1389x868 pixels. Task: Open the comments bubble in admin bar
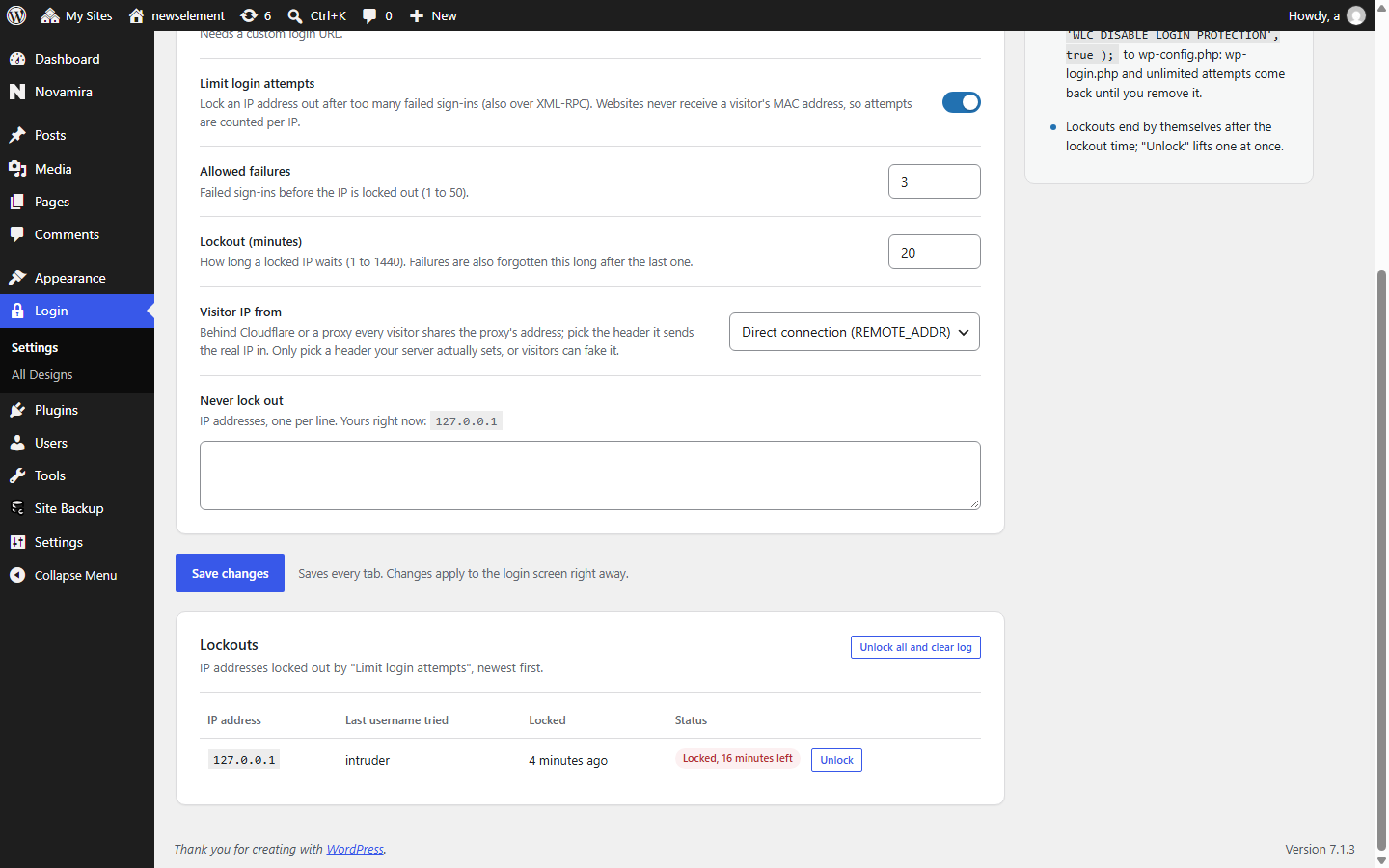tap(377, 15)
